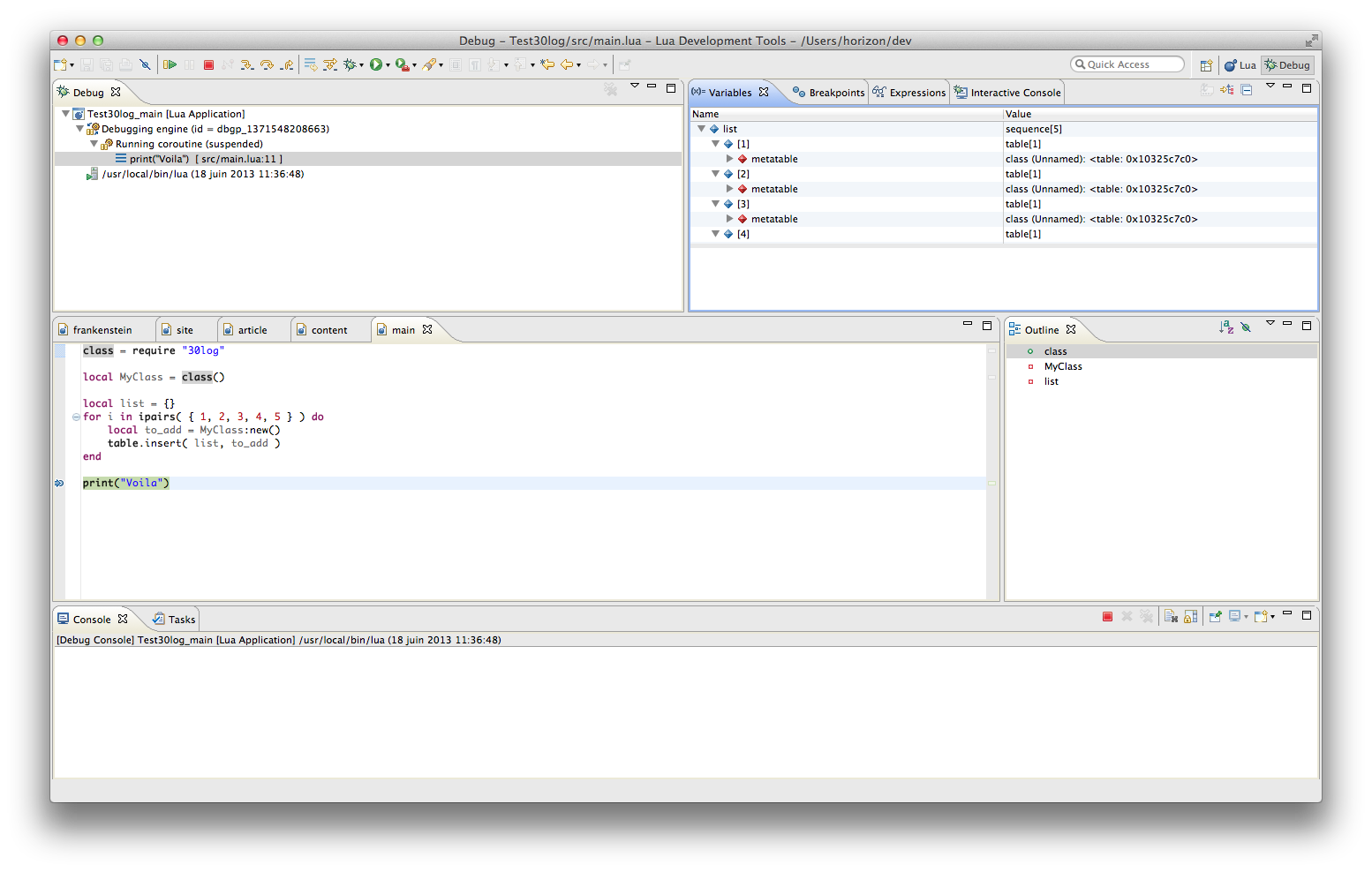1372x872 pixels.
Task: Click the Use Step Filters toolbar icon
Action: pyautogui.click(x=330, y=64)
